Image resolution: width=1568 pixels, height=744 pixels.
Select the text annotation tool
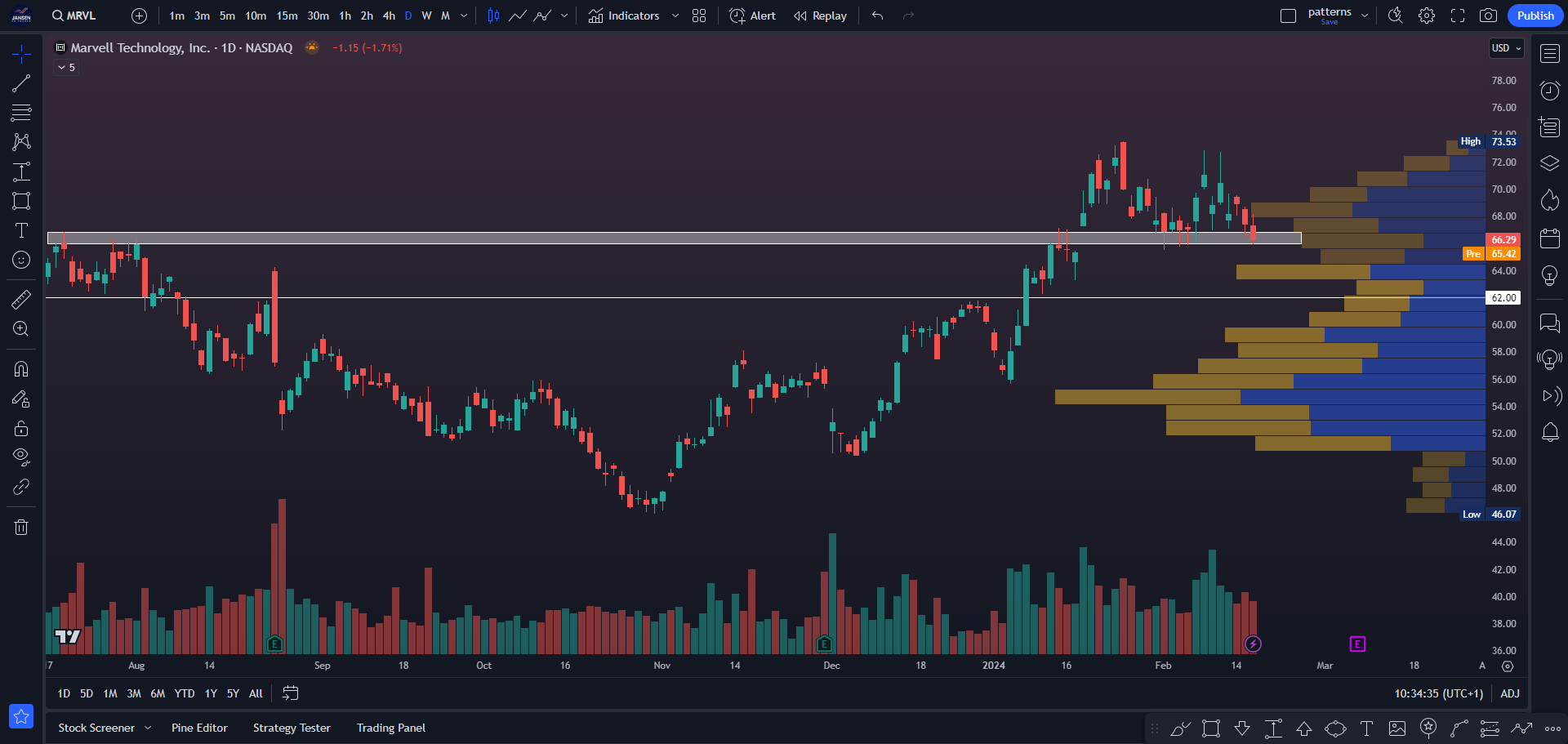21,230
